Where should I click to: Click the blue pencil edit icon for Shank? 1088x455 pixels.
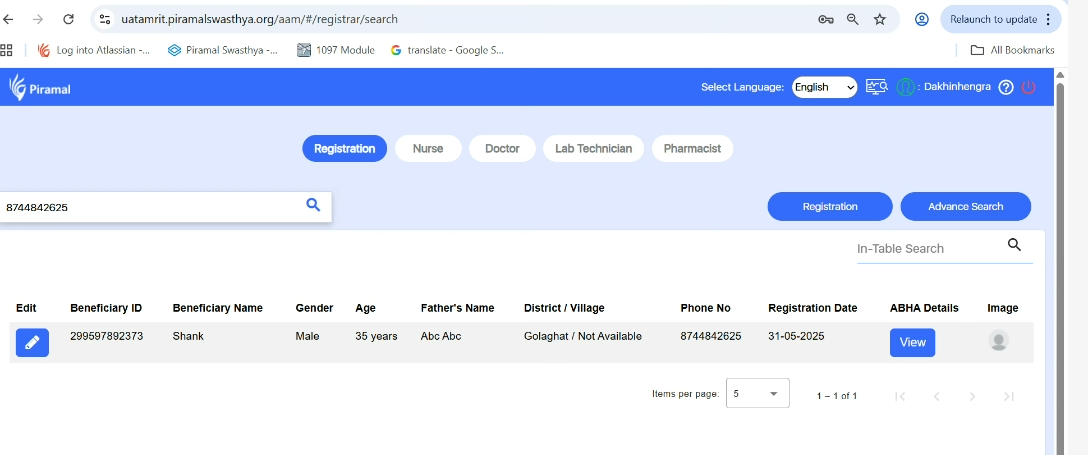(x=32, y=342)
